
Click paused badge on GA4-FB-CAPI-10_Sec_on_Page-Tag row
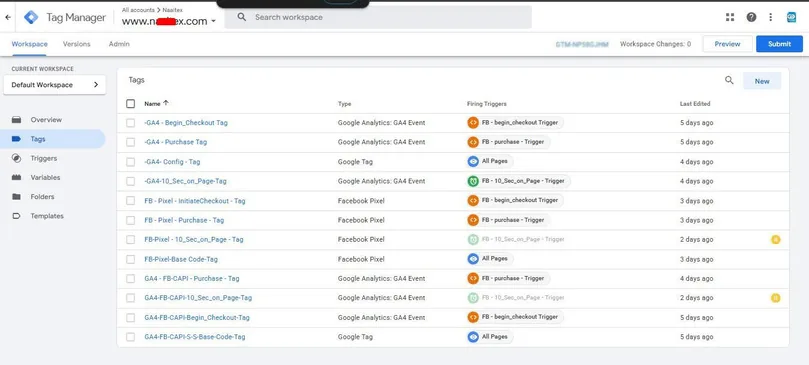pos(775,298)
